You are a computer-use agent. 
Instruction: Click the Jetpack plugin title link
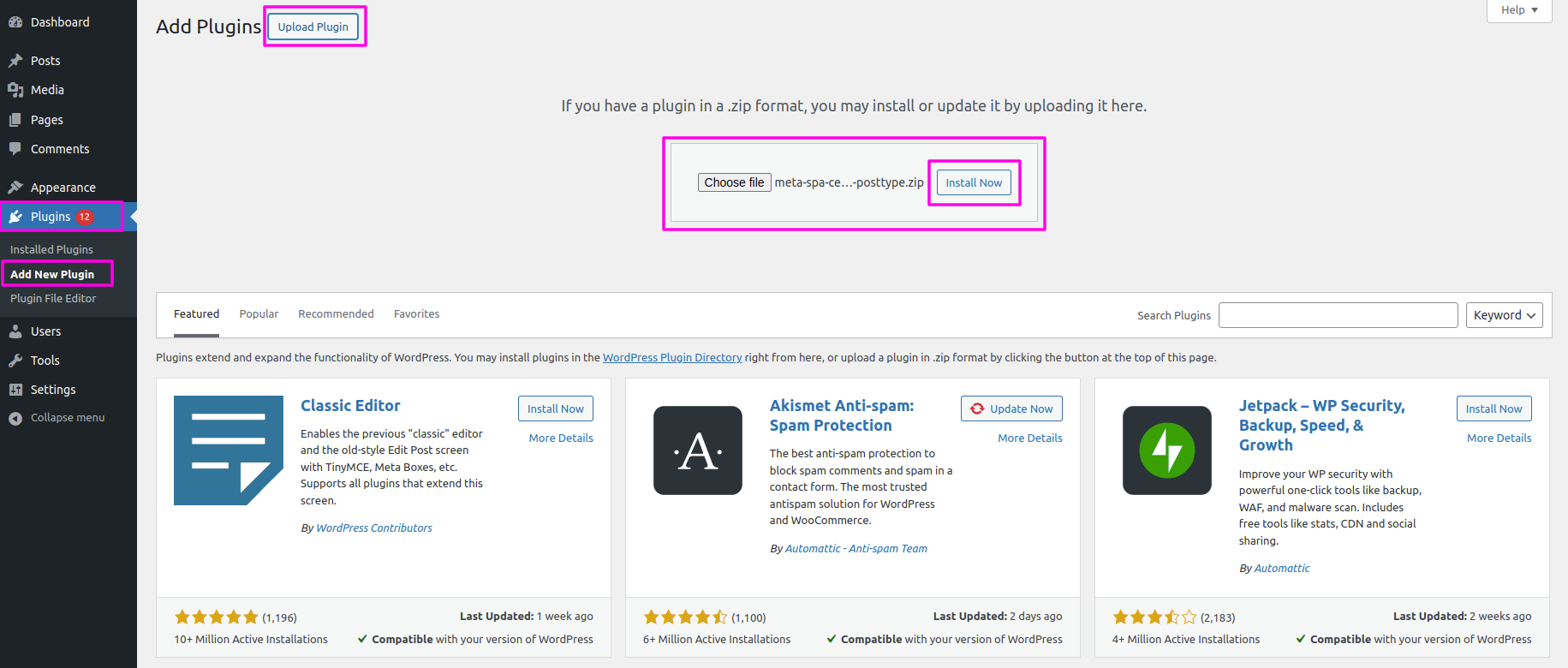[x=1321, y=426]
